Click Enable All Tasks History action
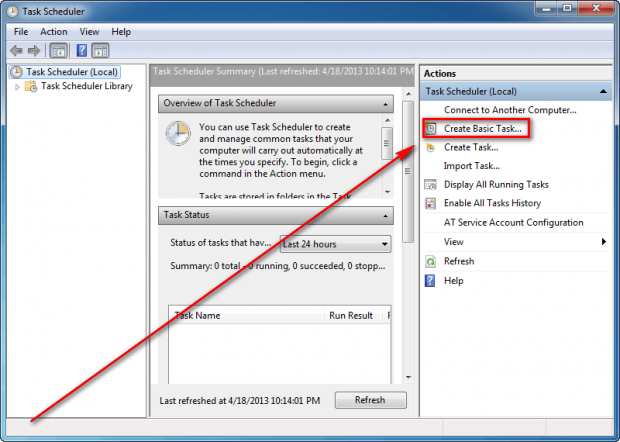Viewport: 620px width, 442px height. pyautogui.click(x=492, y=203)
